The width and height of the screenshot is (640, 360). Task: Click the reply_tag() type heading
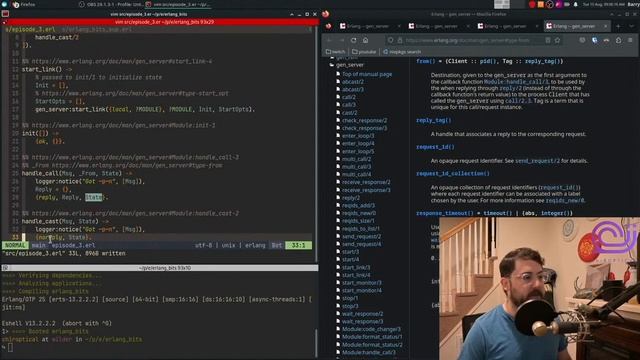tap(433, 120)
